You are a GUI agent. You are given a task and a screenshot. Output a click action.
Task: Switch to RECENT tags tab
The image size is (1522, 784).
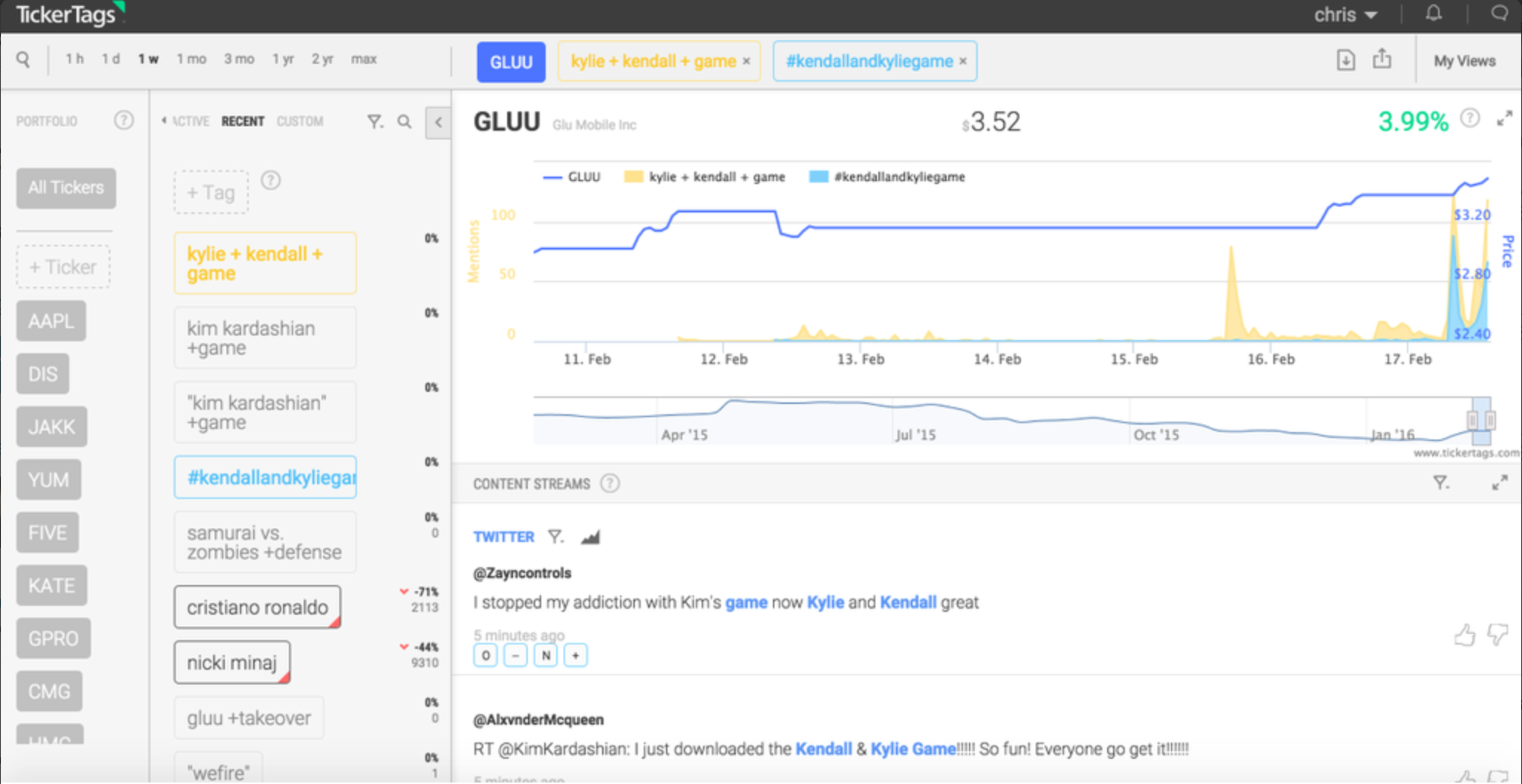click(243, 121)
